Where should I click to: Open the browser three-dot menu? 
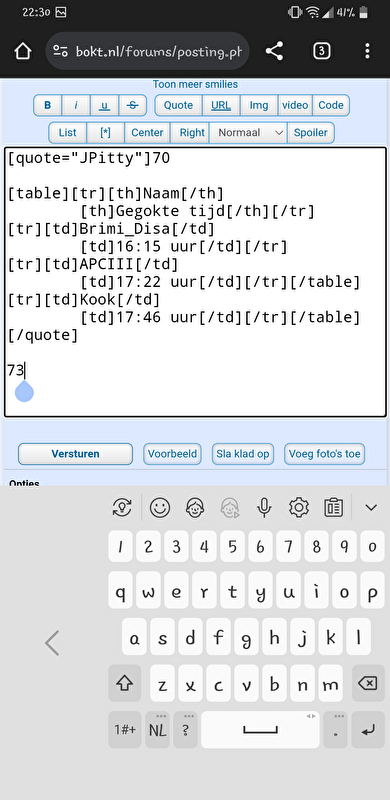coord(367,51)
